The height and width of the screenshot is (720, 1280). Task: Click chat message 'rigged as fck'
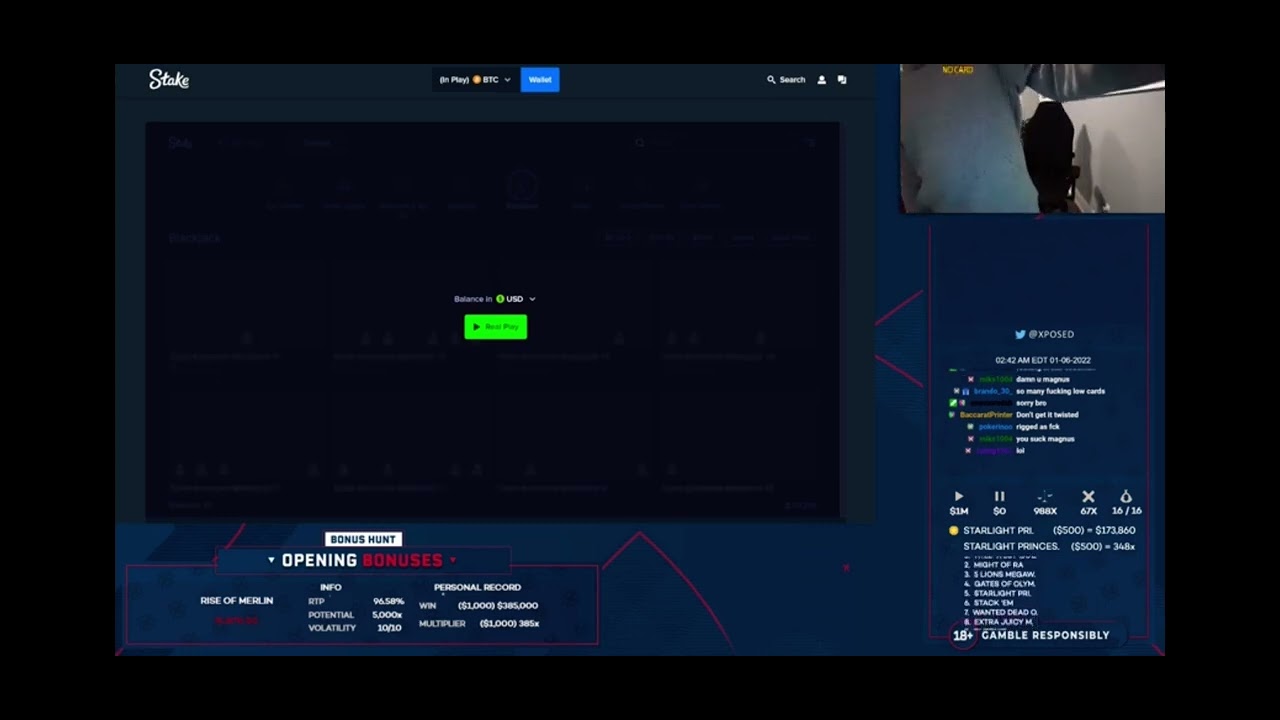pos(1037,427)
